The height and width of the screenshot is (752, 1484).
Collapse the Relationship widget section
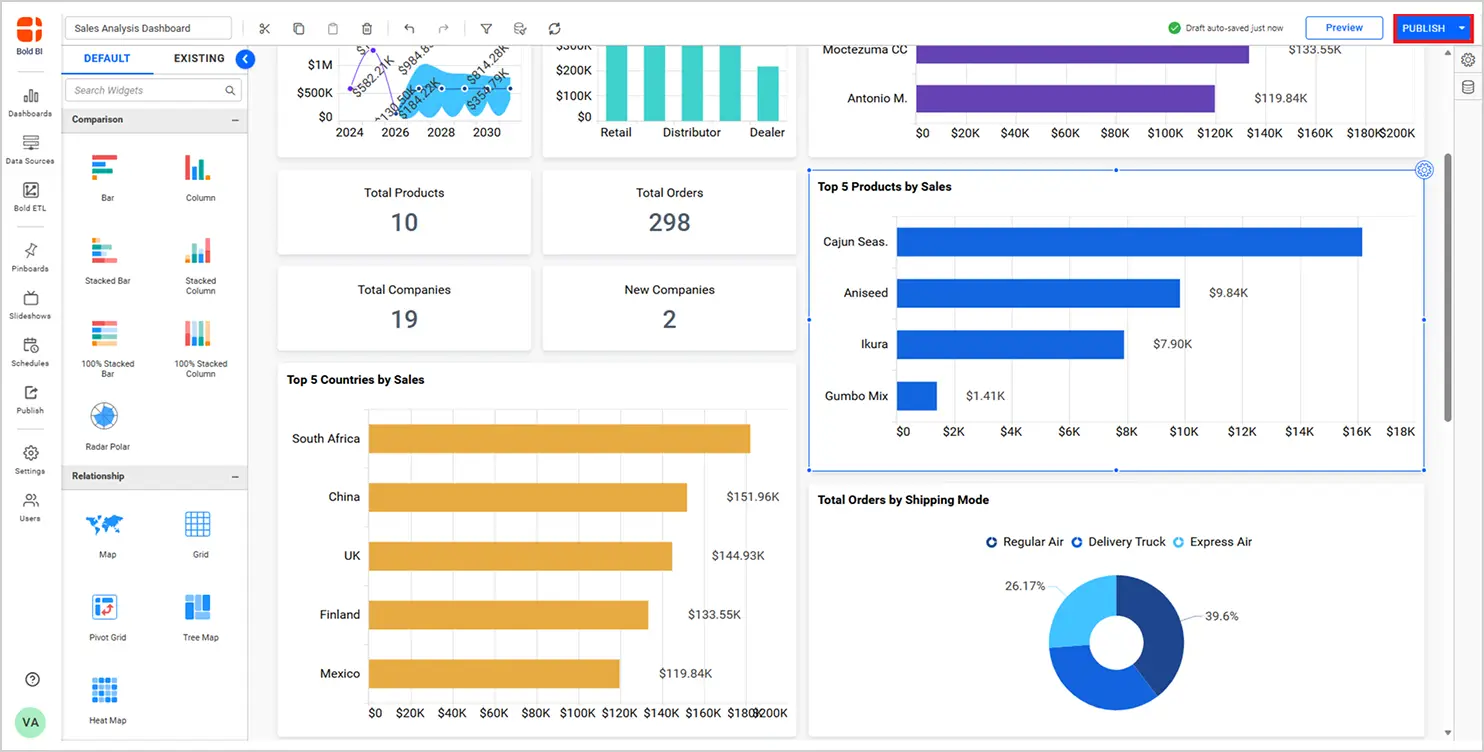pos(235,477)
